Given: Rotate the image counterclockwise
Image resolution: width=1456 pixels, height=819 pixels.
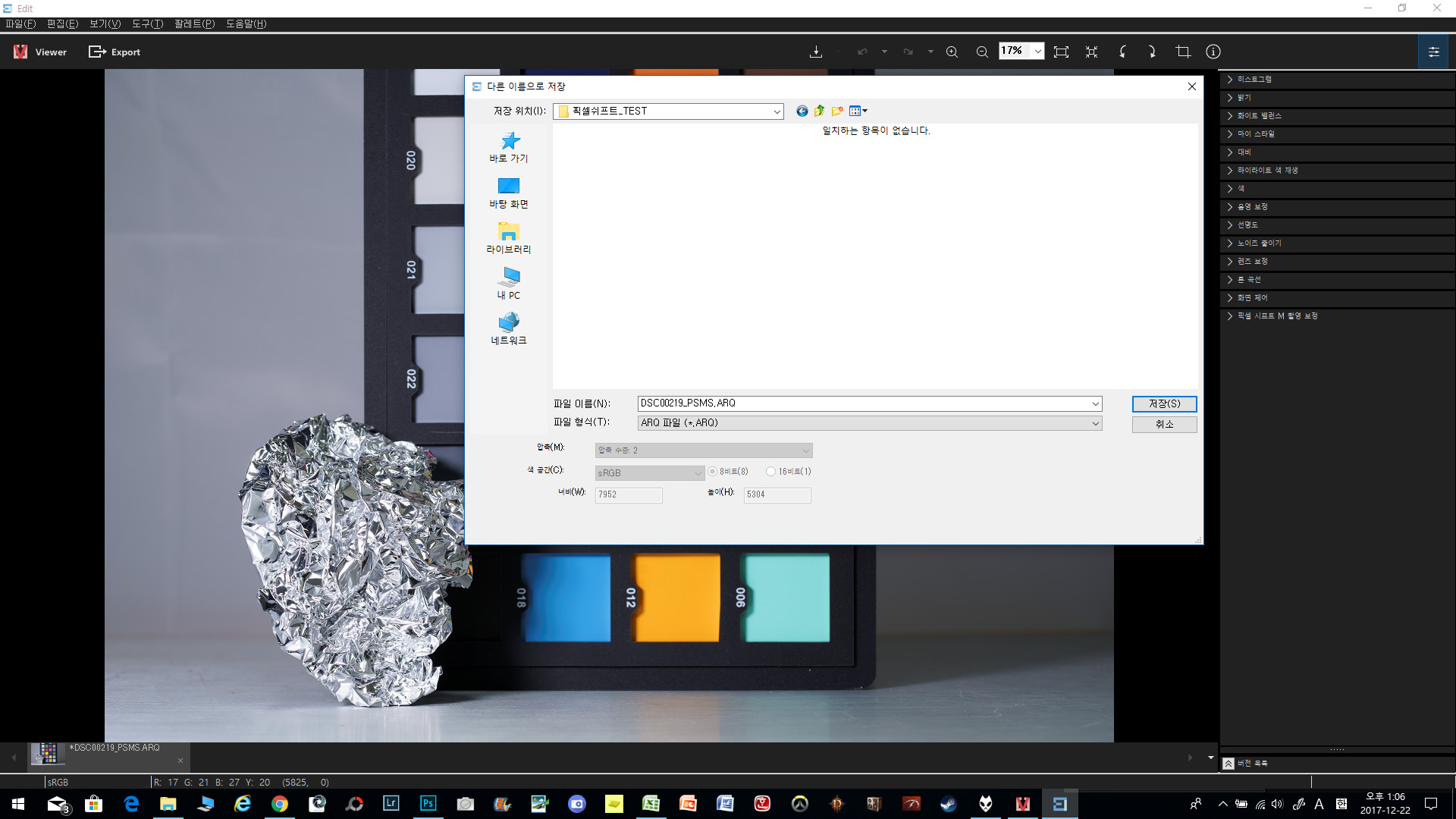Looking at the screenshot, I should point(1122,52).
